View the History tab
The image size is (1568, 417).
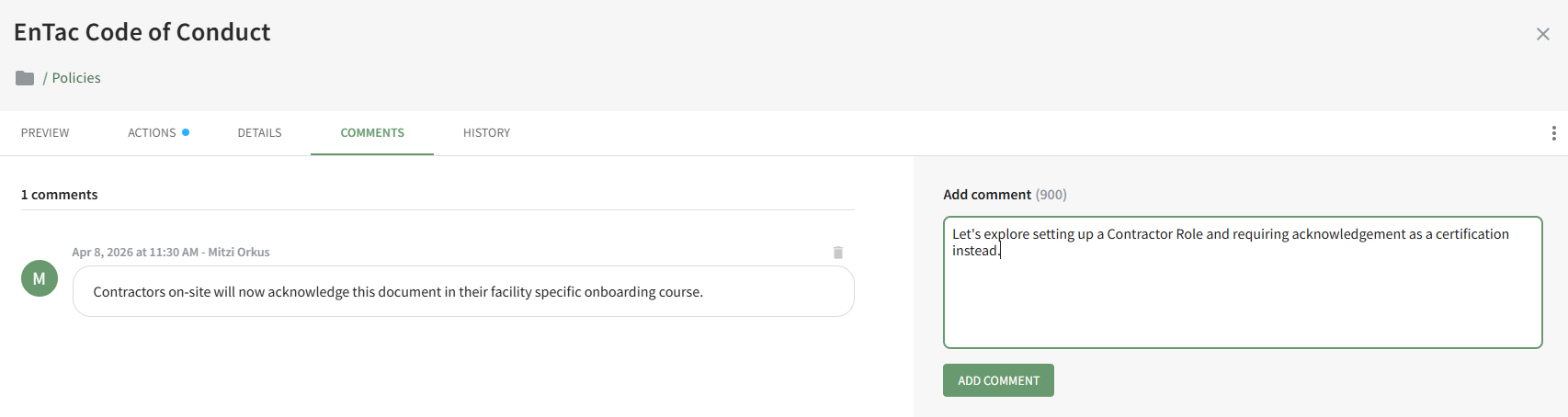pos(486,133)
